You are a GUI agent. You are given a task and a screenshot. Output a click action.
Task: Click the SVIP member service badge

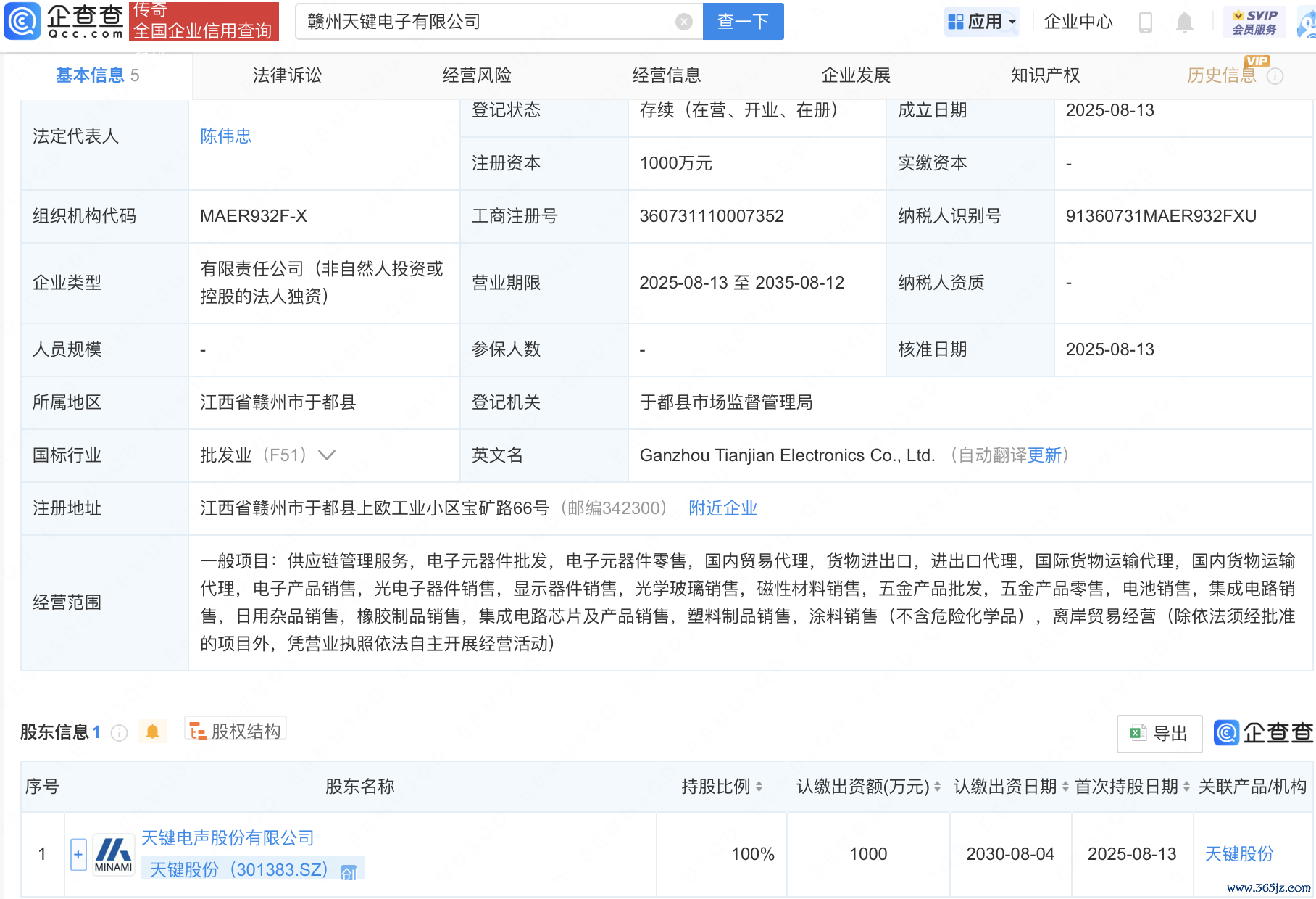coord(1254,22)
